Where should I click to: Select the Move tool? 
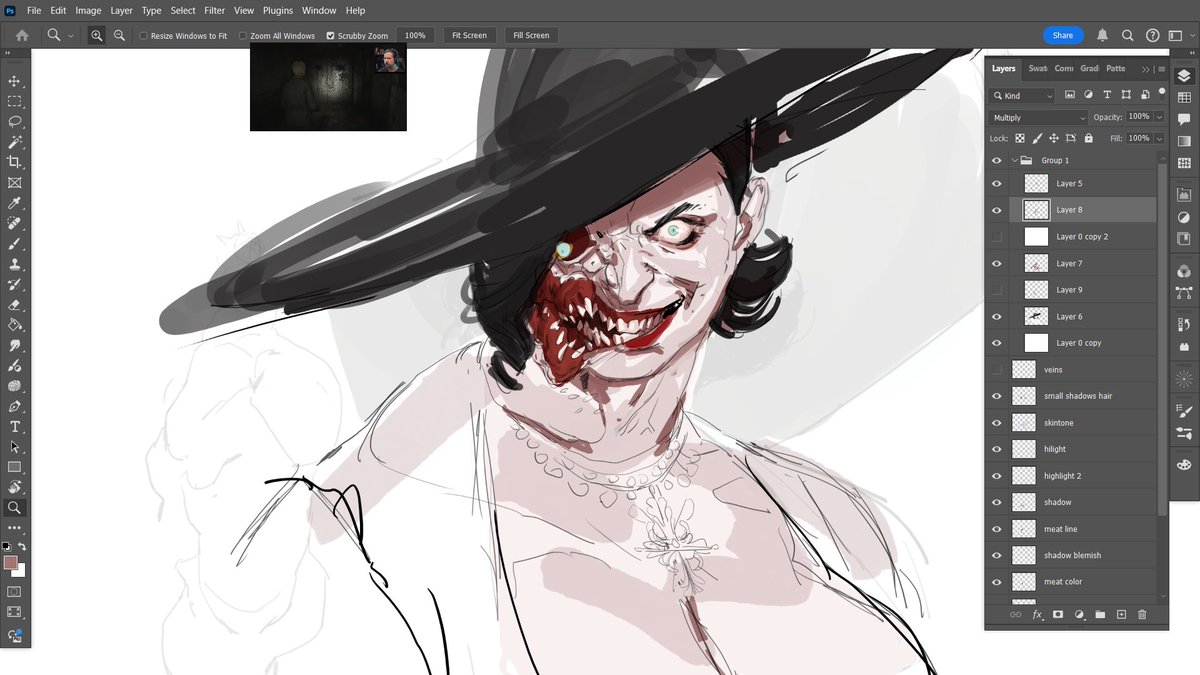(x=14, y=81)
